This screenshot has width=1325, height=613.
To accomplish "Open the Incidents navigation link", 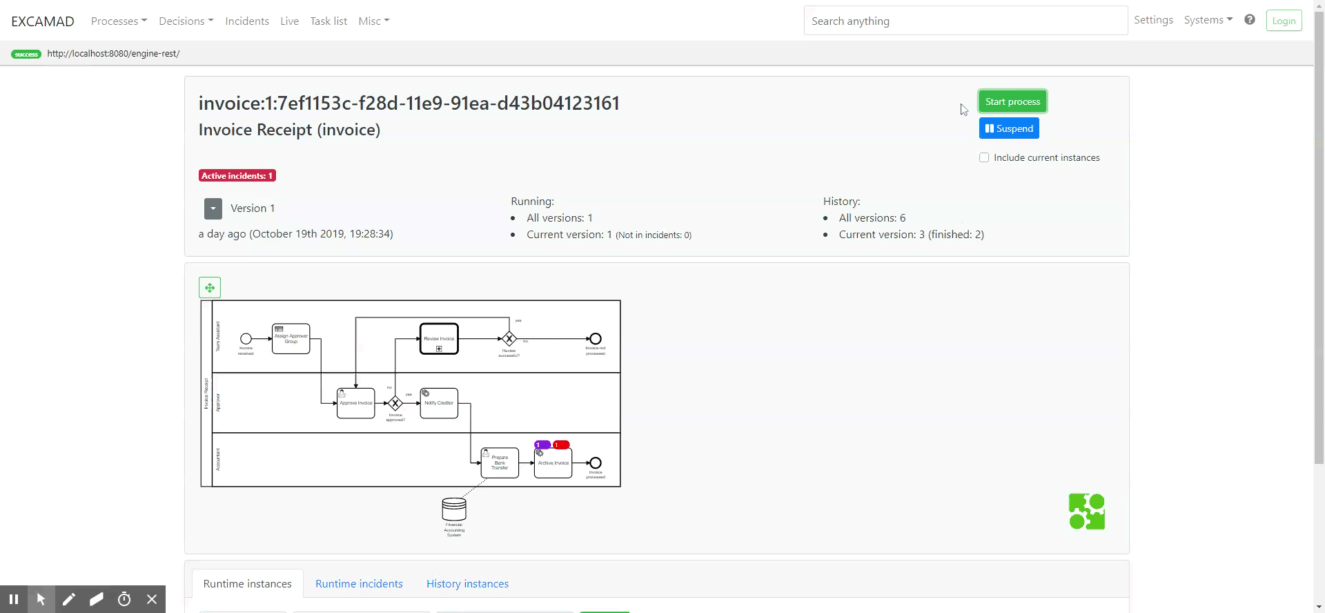I will click(247, 21).
